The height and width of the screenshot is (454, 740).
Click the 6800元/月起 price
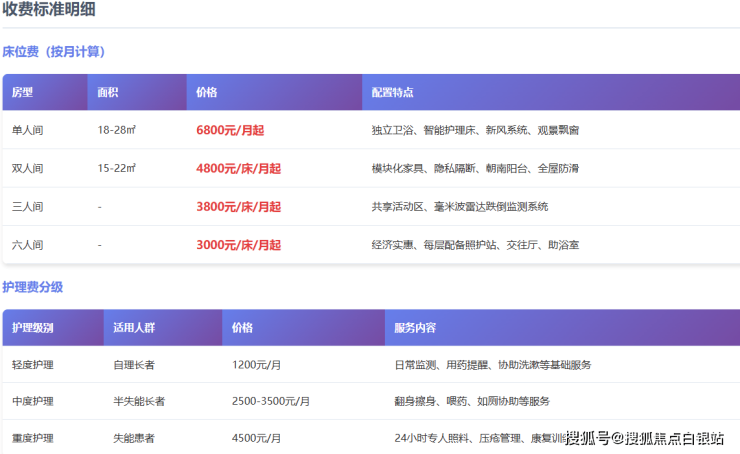(230, 130)
